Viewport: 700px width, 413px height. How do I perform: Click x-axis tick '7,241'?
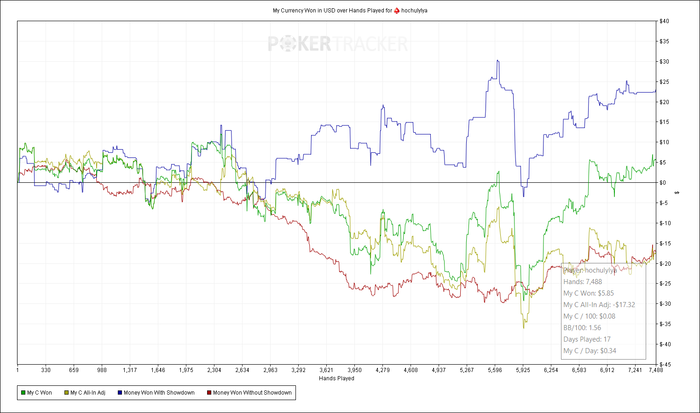pyautogui.click(x=635, y=370)
